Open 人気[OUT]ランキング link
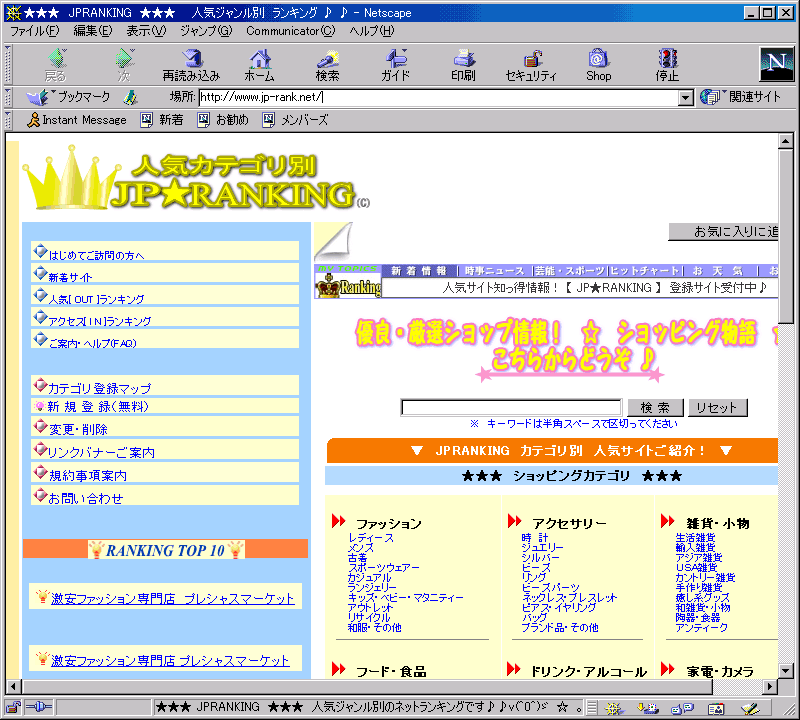 tap(96, 299)
